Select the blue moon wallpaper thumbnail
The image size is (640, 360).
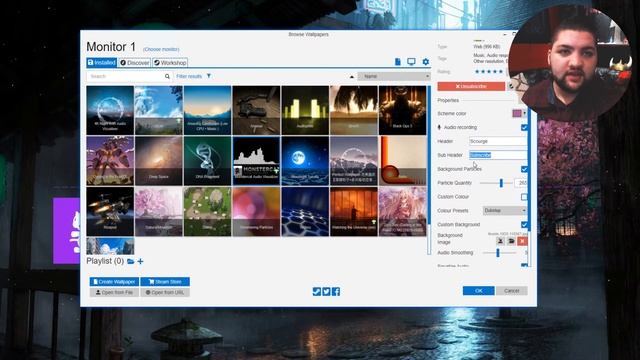click(305, 161)
